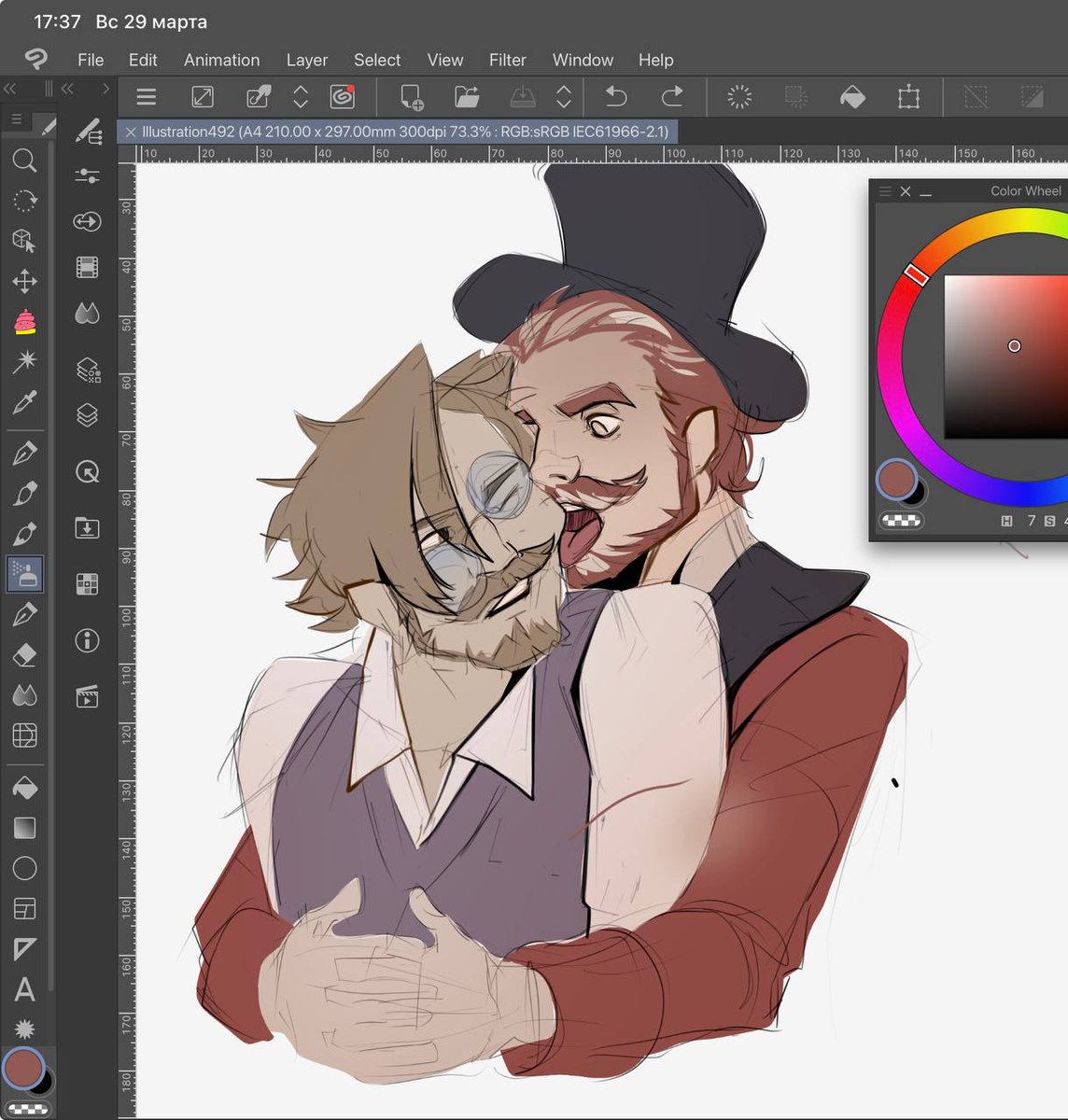Toggle transparent checker color in Color Wheel
The height and width of the screenshot is (1120, 1068).
click(902, 520)
